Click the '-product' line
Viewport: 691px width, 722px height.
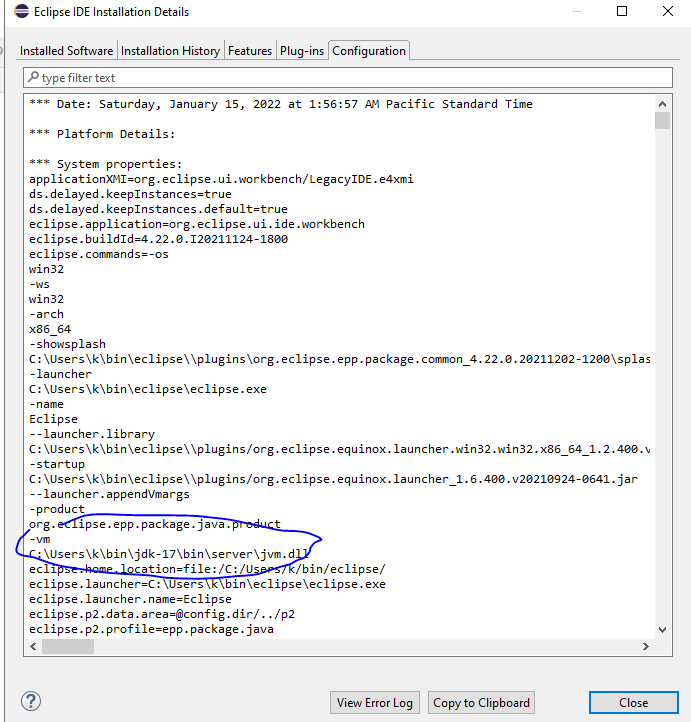point(57,509)
